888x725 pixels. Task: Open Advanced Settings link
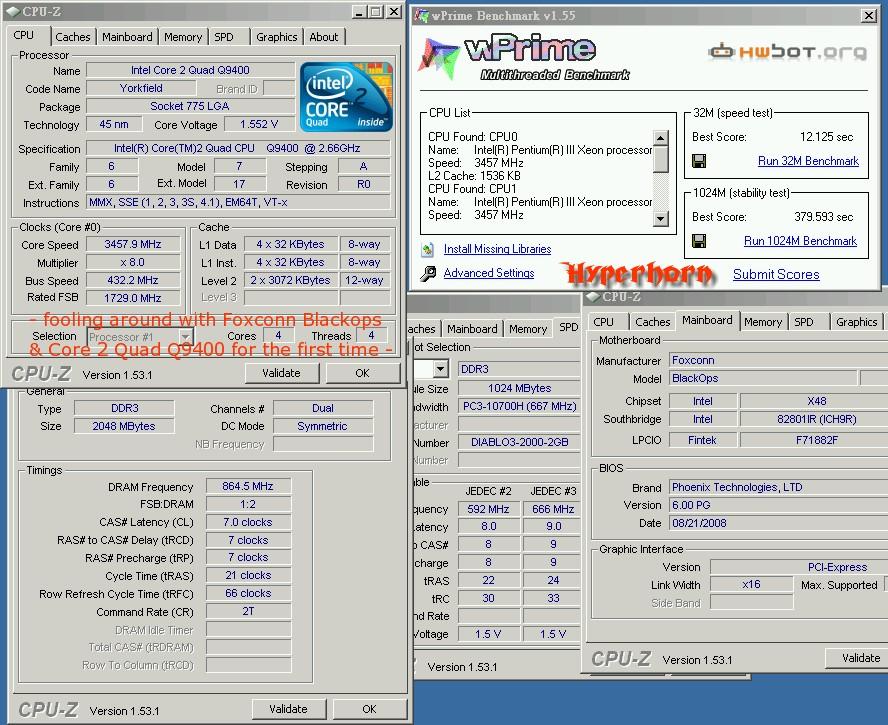click(489, 273)
